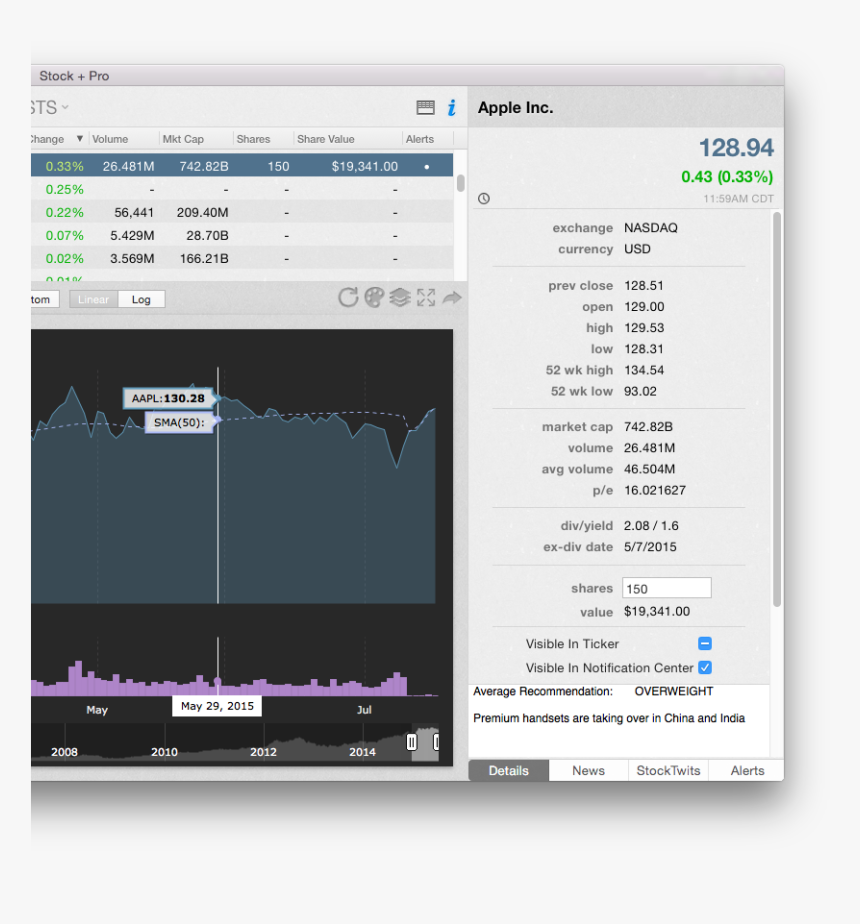This screenshot has width=860, height=924.
Task: Click the p/e value 16.021627
Action: [654, 490]
